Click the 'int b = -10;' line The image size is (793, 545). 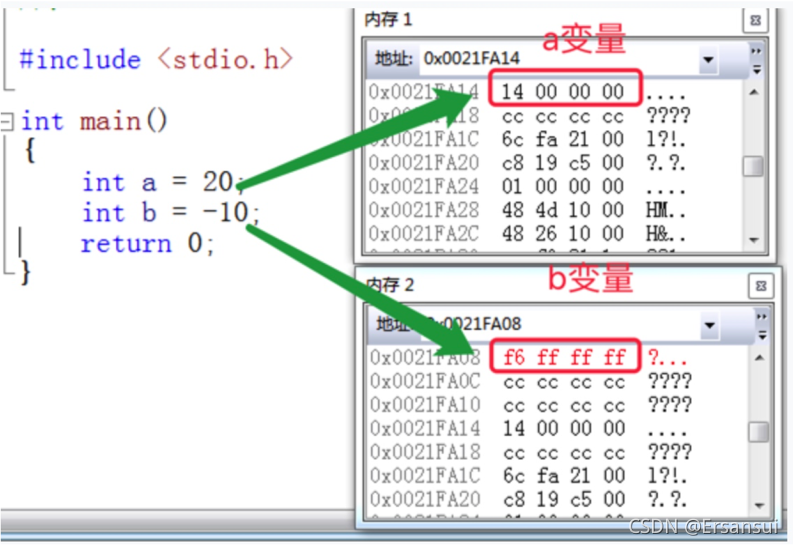click(171, 212)
